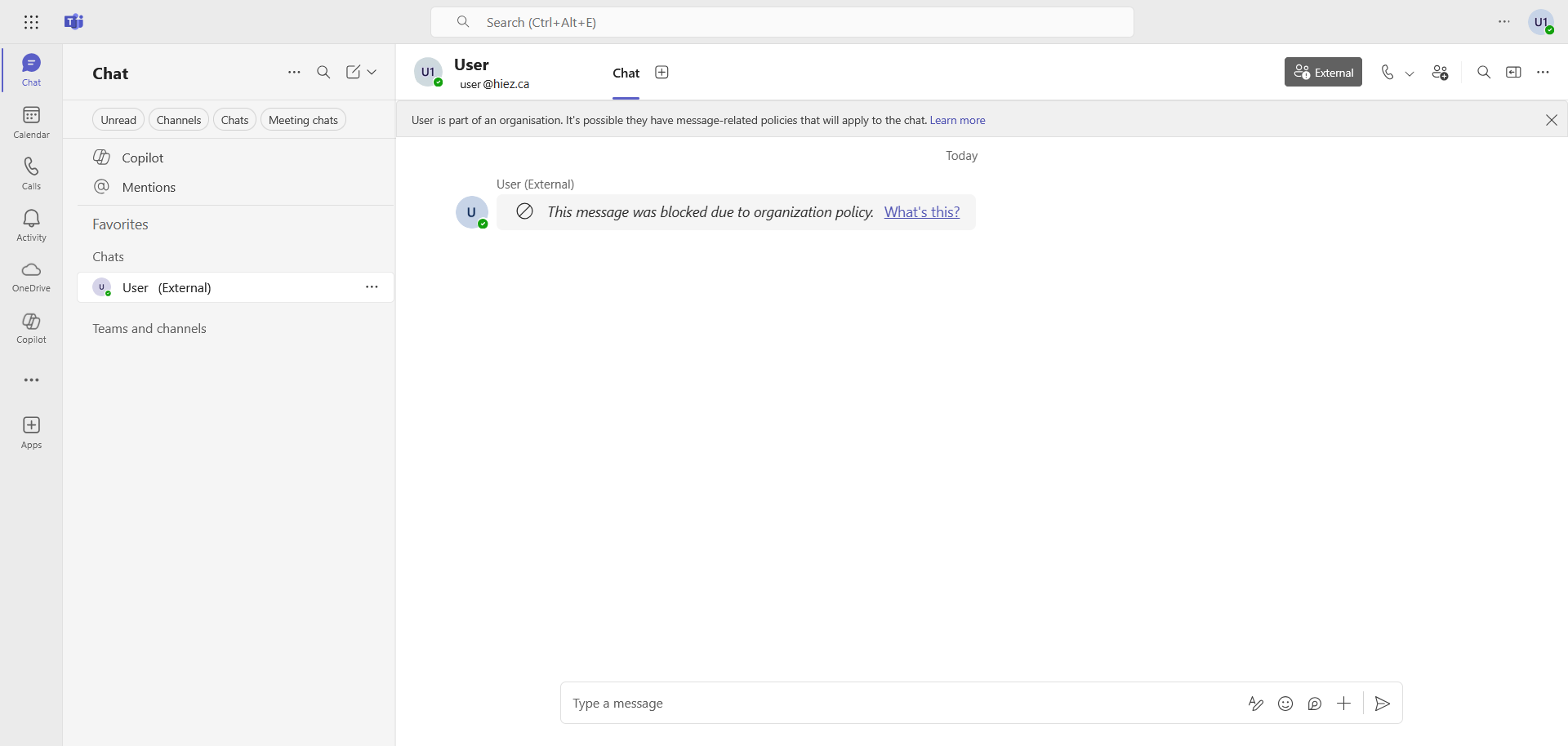Toggle the Unread filter chip

[x=118, y=120]
